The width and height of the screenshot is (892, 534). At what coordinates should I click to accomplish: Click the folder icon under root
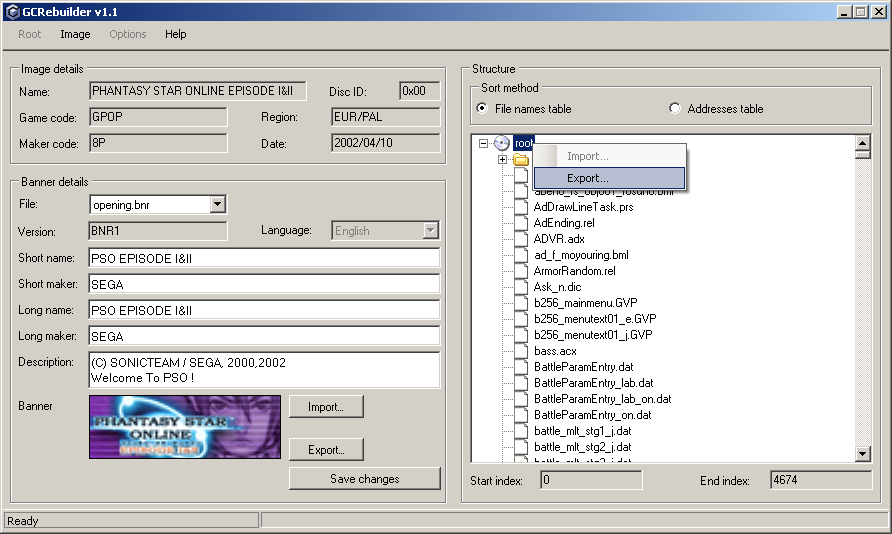click(521, 160)
